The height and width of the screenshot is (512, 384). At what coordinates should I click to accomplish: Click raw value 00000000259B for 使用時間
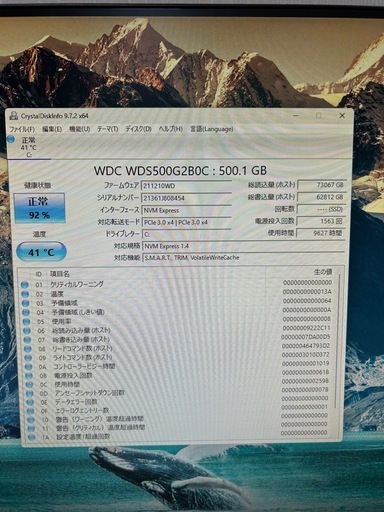coord(305,381)
